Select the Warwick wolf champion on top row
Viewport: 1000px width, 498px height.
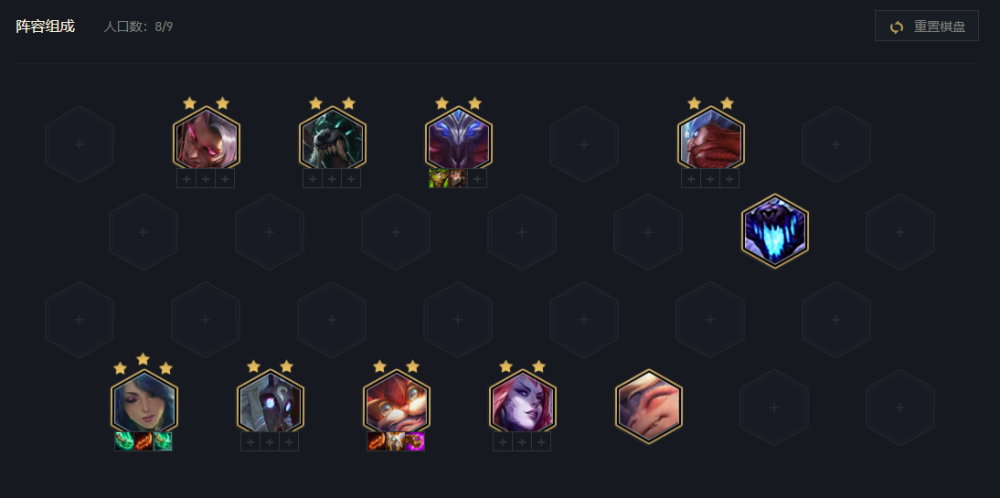332,139
